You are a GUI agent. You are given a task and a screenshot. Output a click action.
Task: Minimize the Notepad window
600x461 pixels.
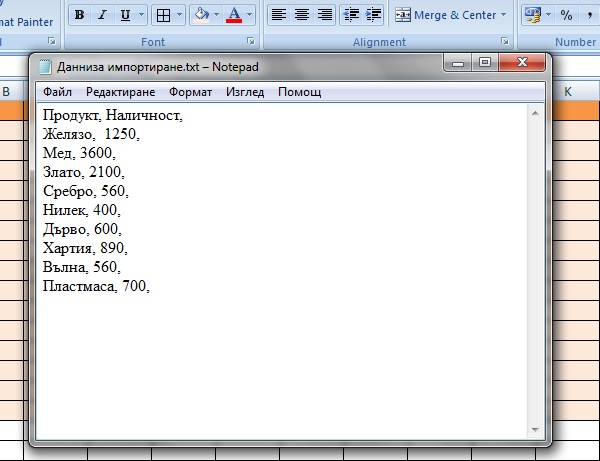tap(458, 62)
